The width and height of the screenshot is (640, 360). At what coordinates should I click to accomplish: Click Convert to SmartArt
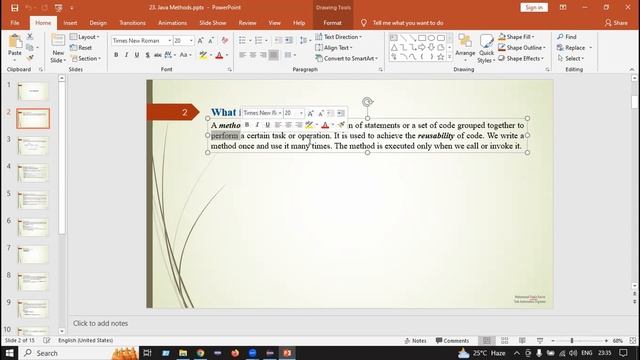click(347, 58)
